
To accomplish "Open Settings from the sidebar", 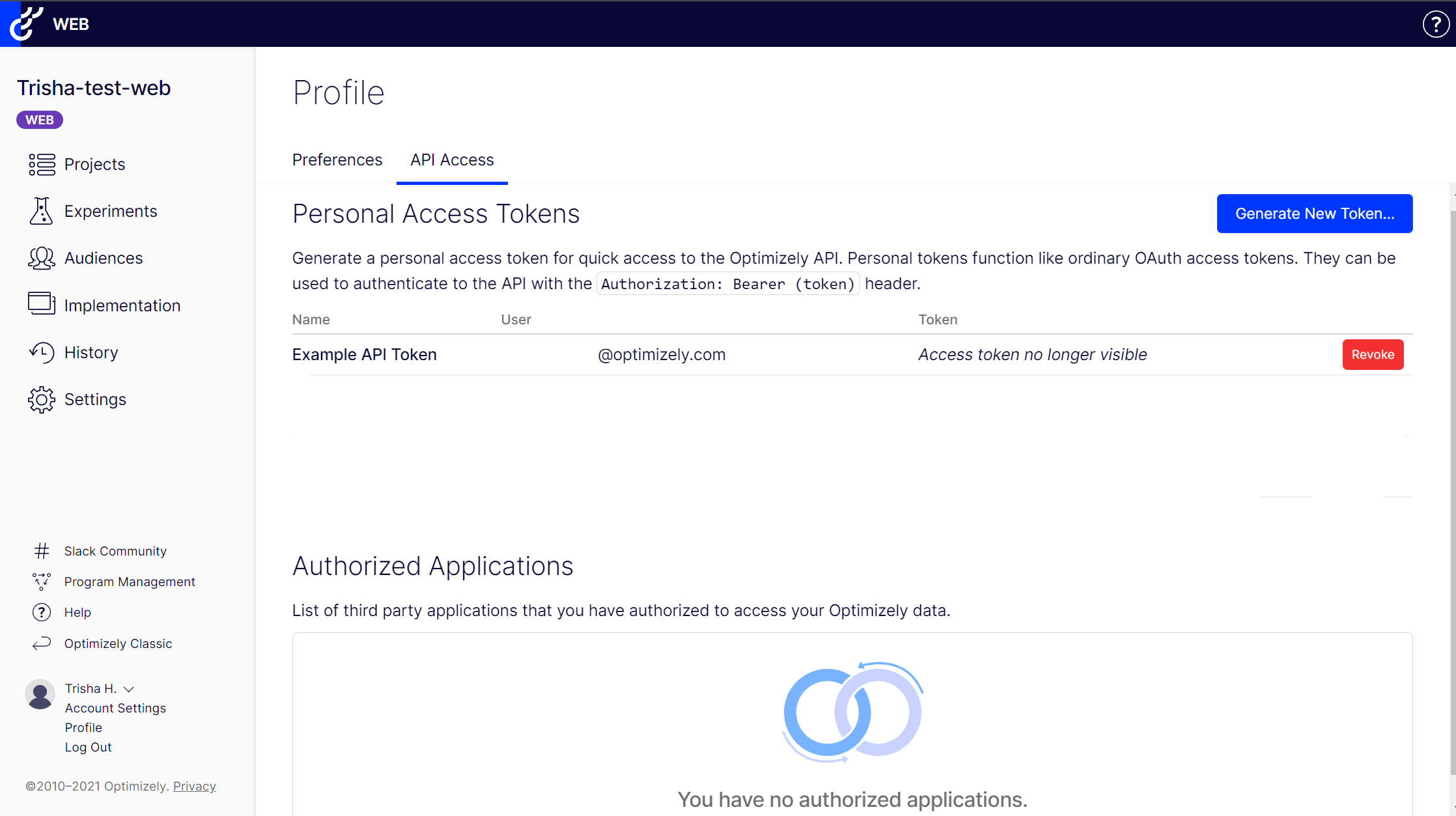I will (x=95, y=399).
